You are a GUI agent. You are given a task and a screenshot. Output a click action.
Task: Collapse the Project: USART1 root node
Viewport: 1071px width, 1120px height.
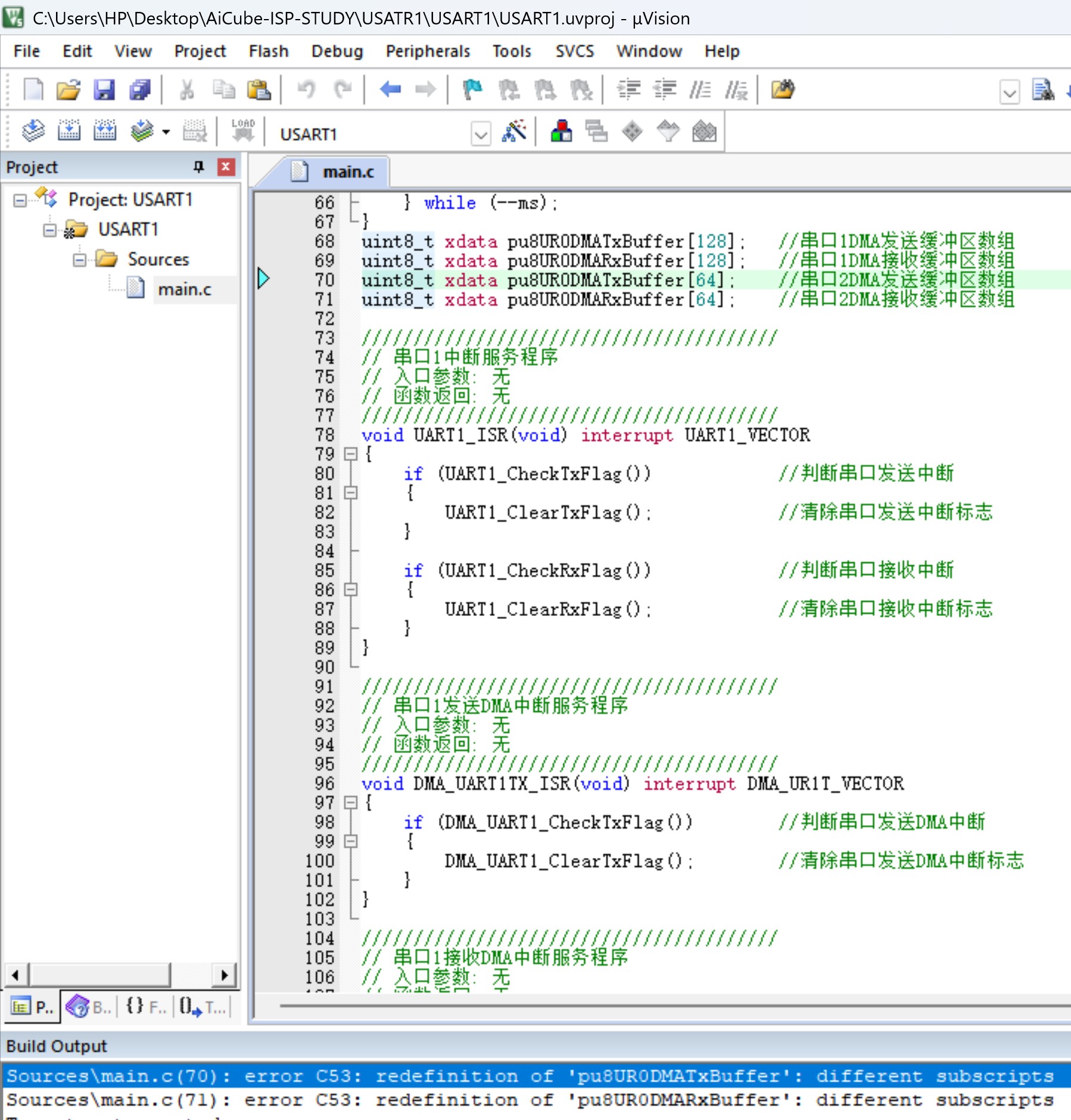click(20, 200)
